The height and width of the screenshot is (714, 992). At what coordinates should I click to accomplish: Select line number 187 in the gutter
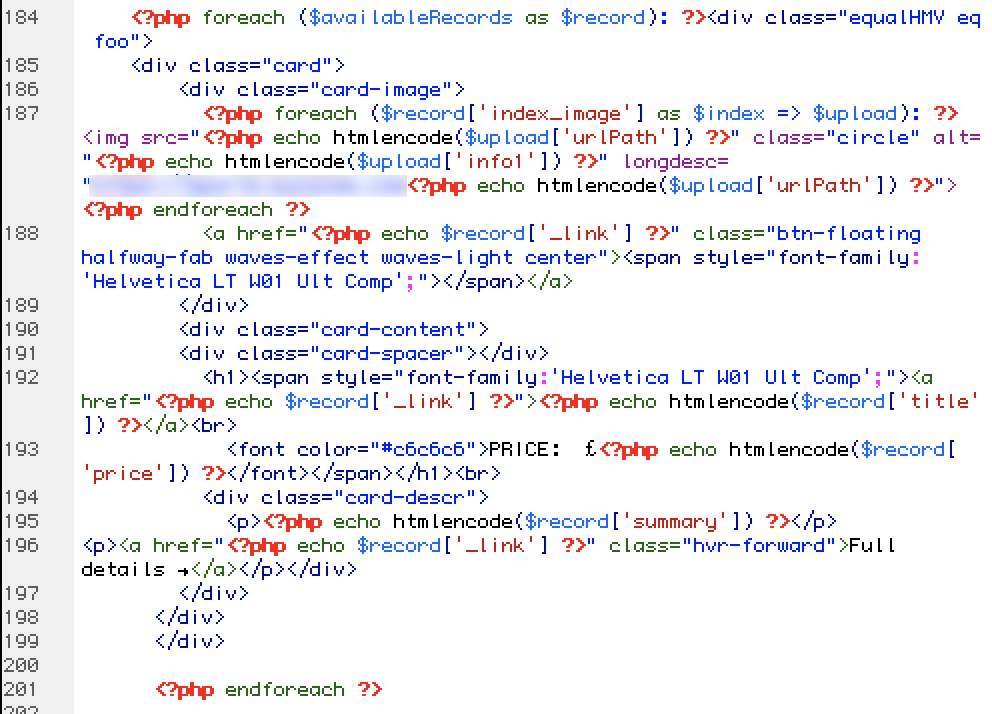[x=21, y=113]
